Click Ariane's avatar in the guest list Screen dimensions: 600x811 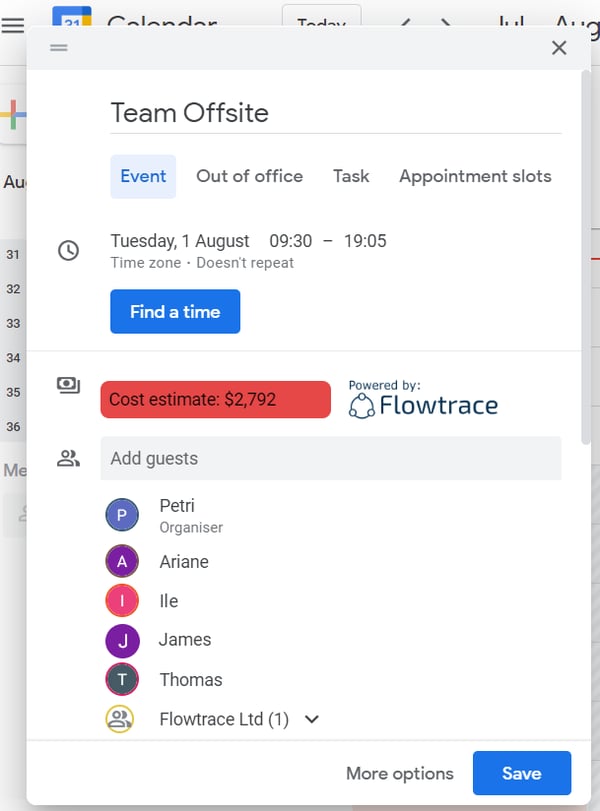(x=121, y=562)
